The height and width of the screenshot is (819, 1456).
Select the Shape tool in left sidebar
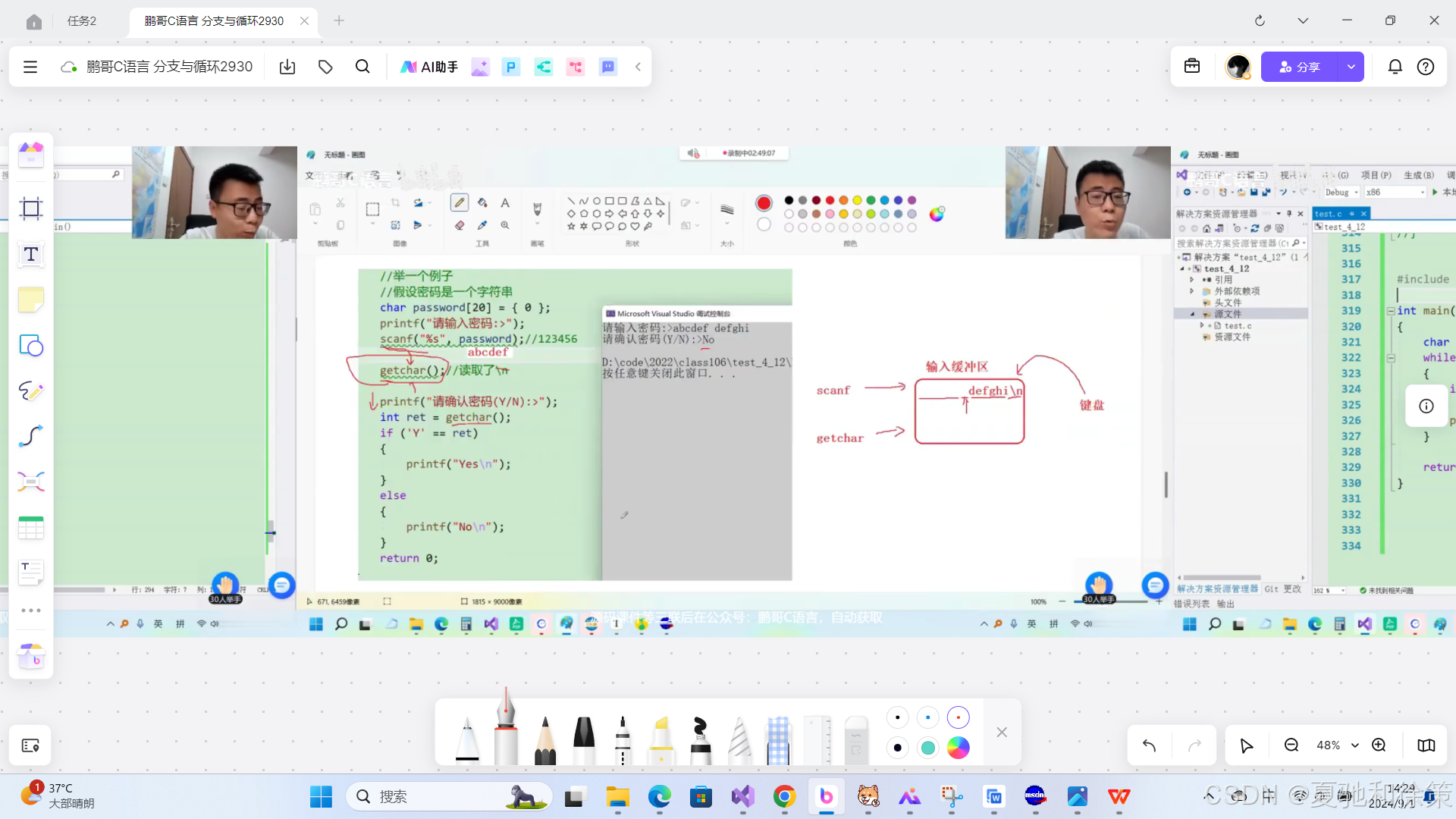(x=31, y=346)
